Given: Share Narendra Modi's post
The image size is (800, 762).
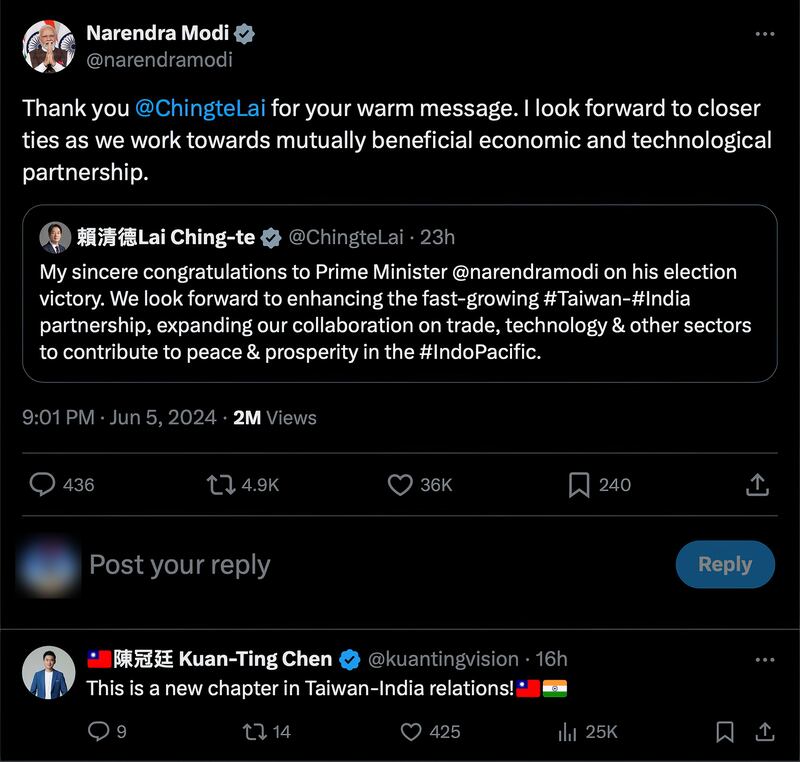Looking at the screenshot, I should (x=757, y=485).
